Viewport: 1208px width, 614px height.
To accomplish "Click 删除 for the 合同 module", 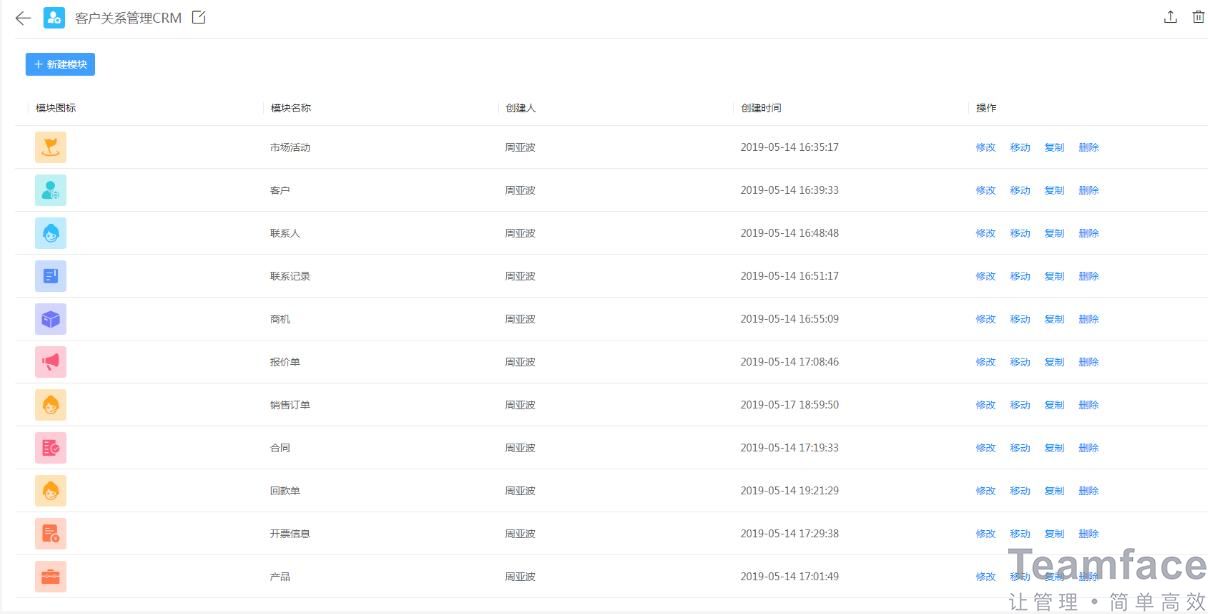I will tap(1088, 448).
